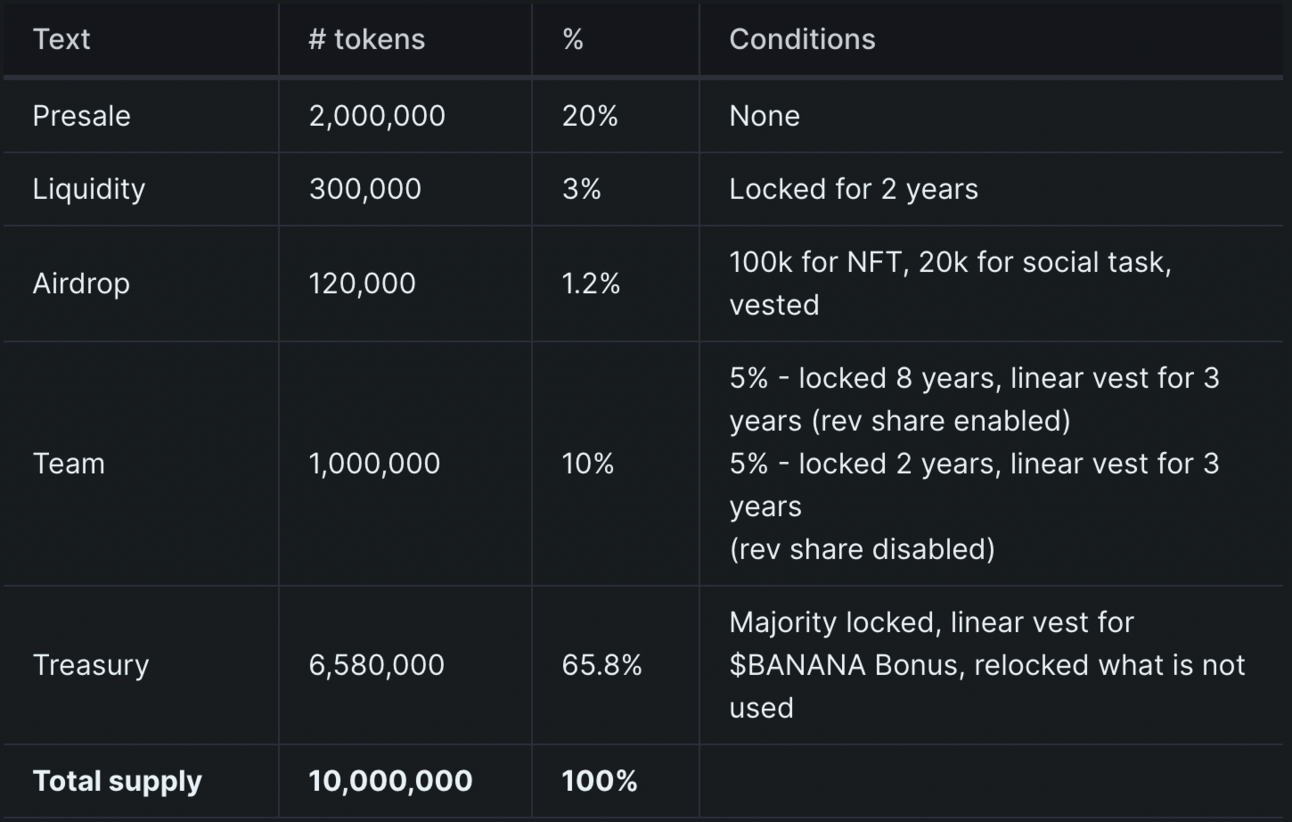
Task: Click the Total supply 10,000,000 value
Action: coord(391,781)
